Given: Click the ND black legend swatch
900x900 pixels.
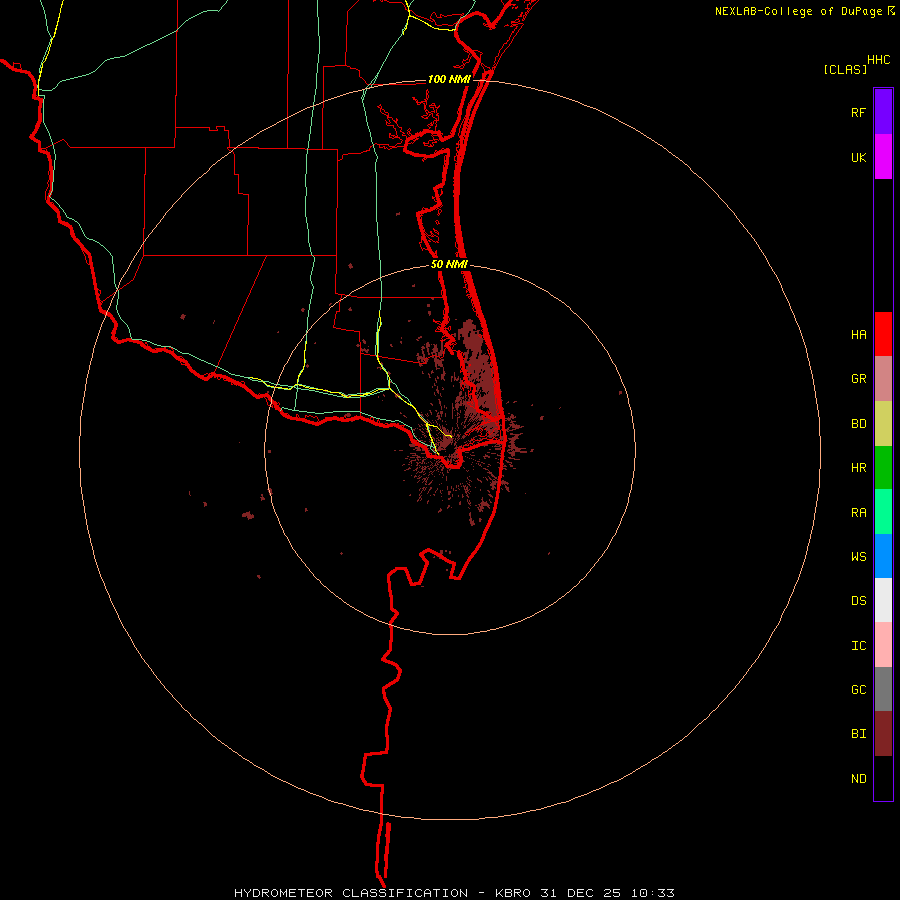Looking at the screenshot, I should (x=883, y=778).
